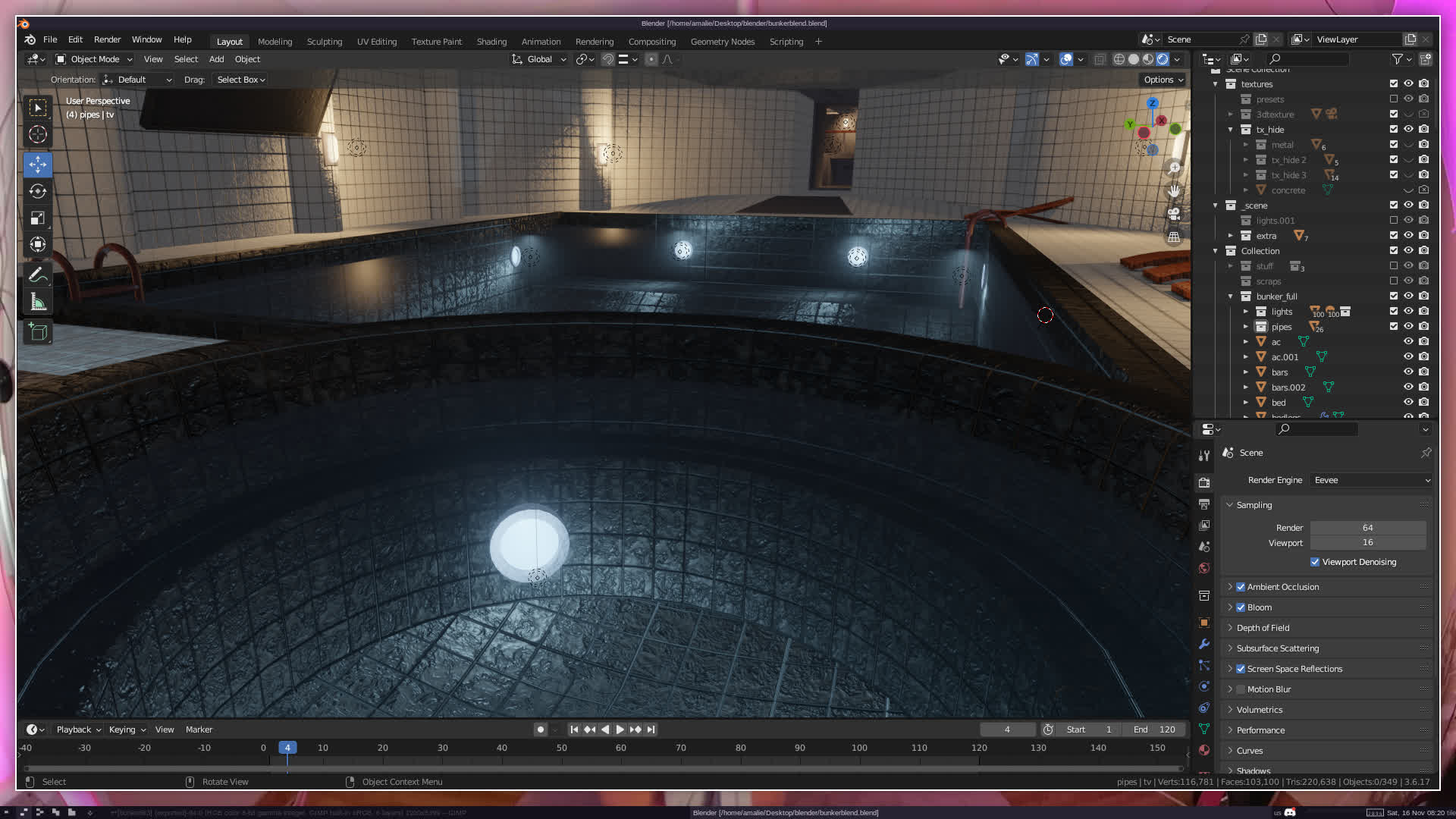Open the Render Engine Eevee dropdown
Image resolution: width=1456 pixels, height=819 pixels.
point(1371,480)
